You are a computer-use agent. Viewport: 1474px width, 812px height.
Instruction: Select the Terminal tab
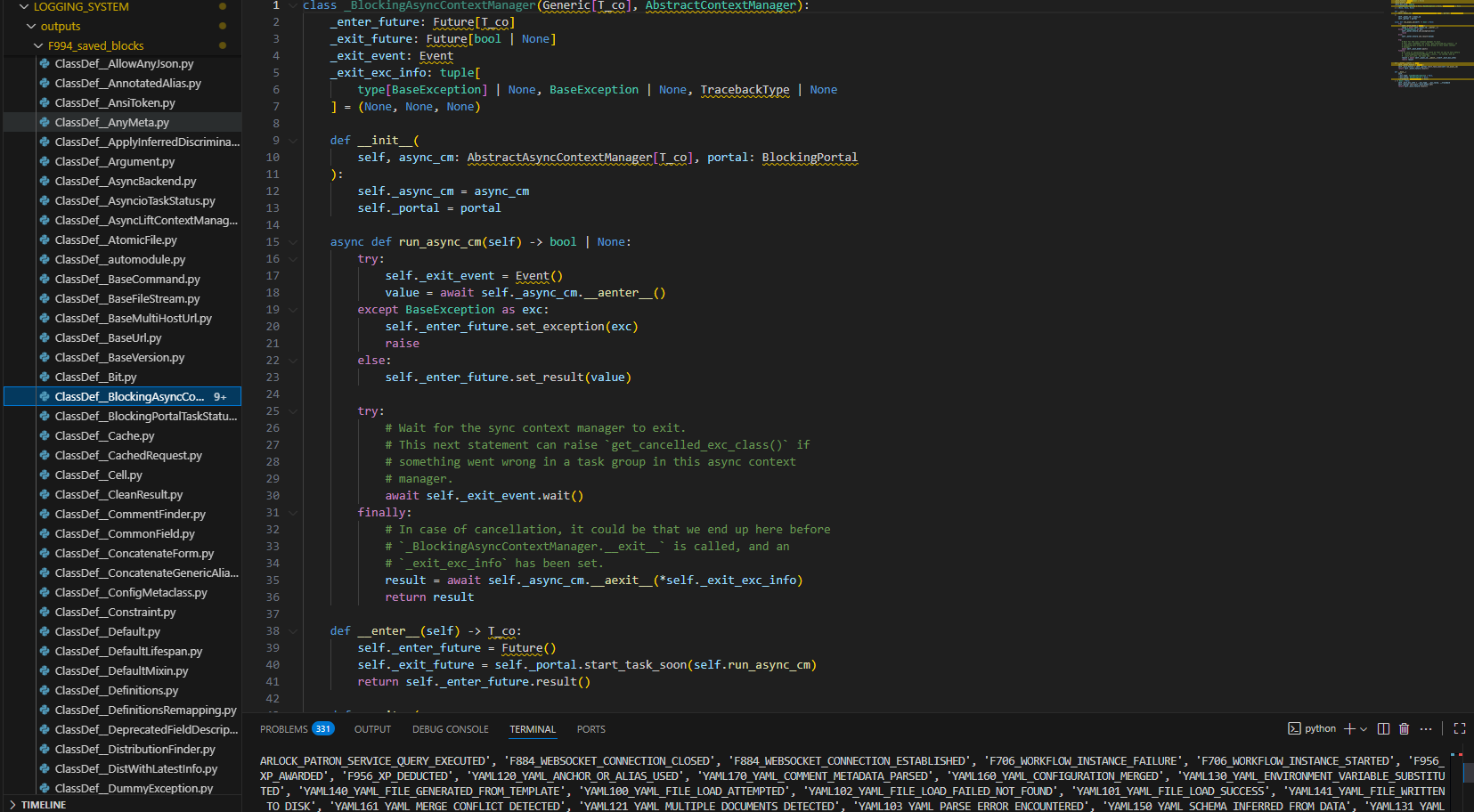(x=533, y=729)
